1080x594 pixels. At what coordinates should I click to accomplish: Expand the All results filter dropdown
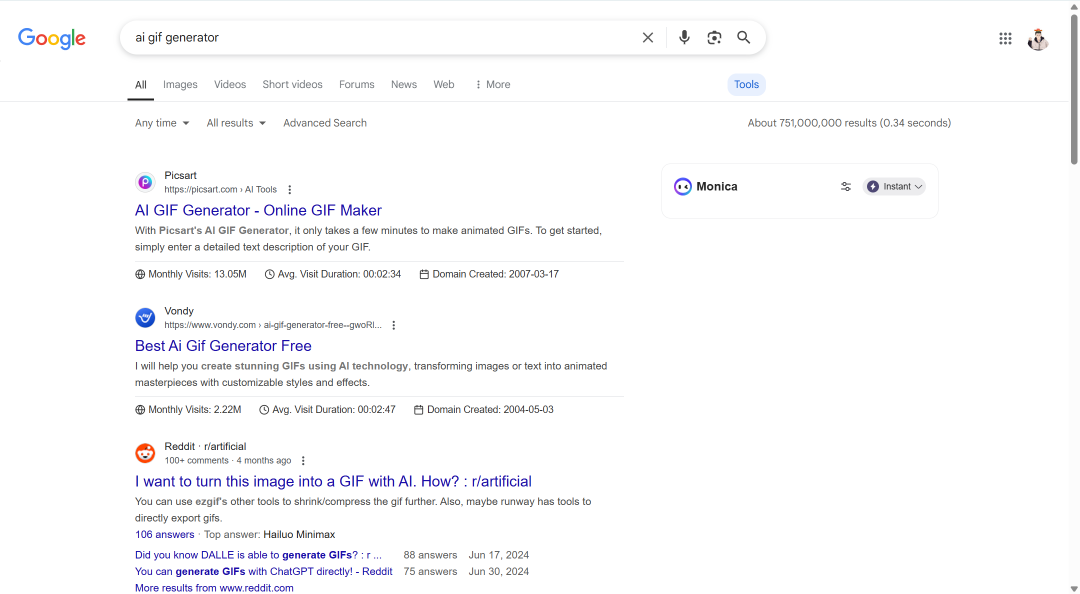236,123
